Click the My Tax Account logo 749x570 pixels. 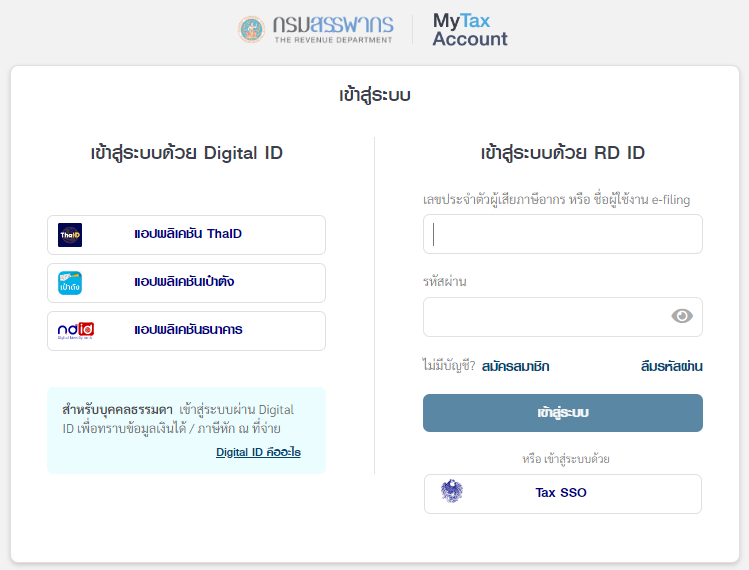coord(470,30)
